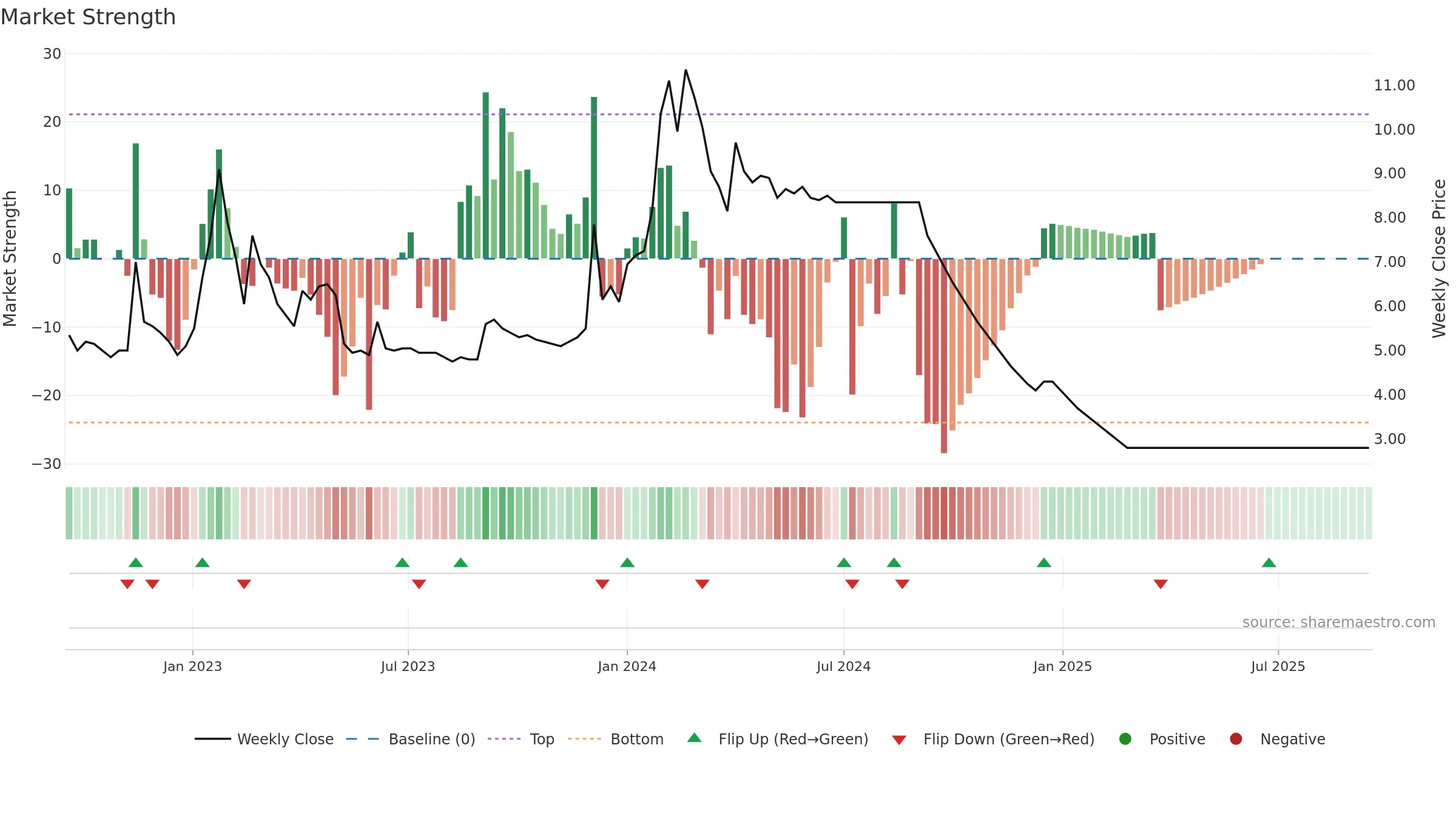The image size is (1456, 819).
Task: Click the flip-up marker at Jul 2024
Action: tap(844, 562)
